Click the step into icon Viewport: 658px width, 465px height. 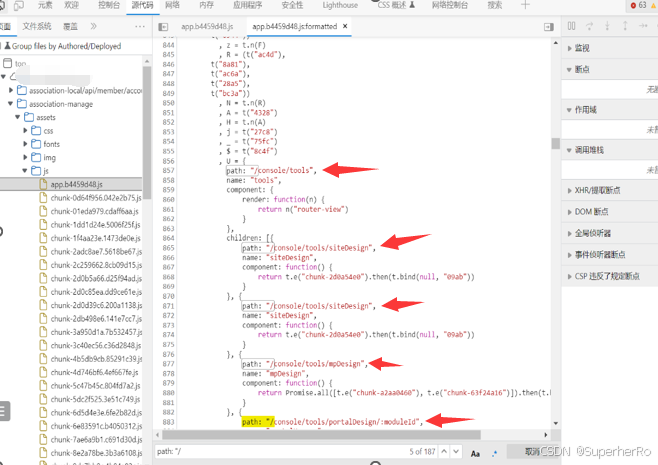tap(607, 26)
